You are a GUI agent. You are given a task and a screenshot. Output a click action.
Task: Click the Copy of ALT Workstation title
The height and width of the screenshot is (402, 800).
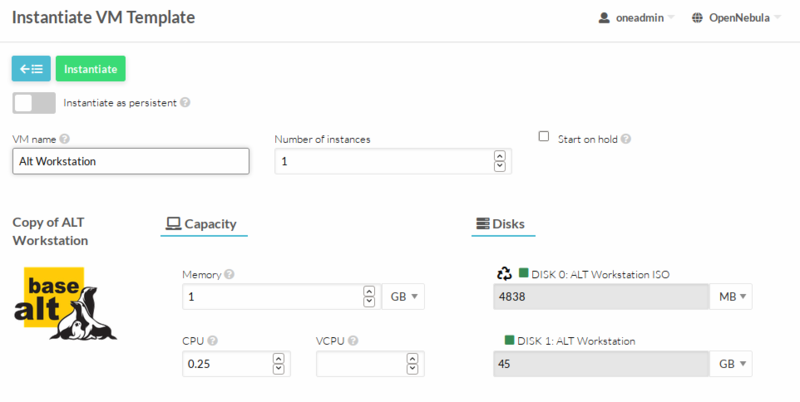click(x=50, y=232)
